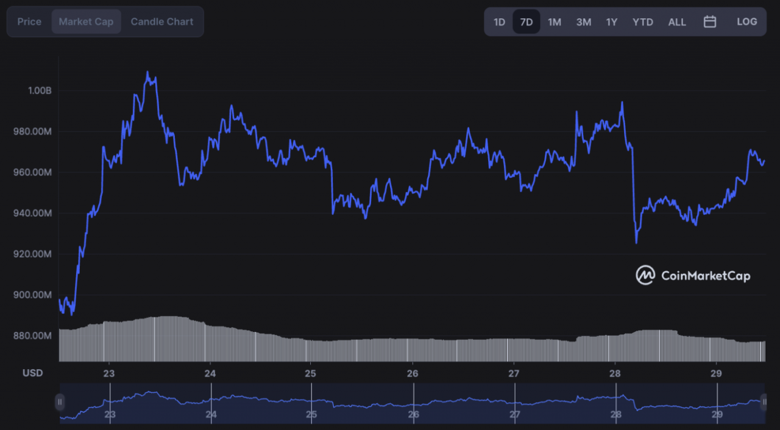
Task: Choose the 1M time range
Action: [x=554, y=21]
